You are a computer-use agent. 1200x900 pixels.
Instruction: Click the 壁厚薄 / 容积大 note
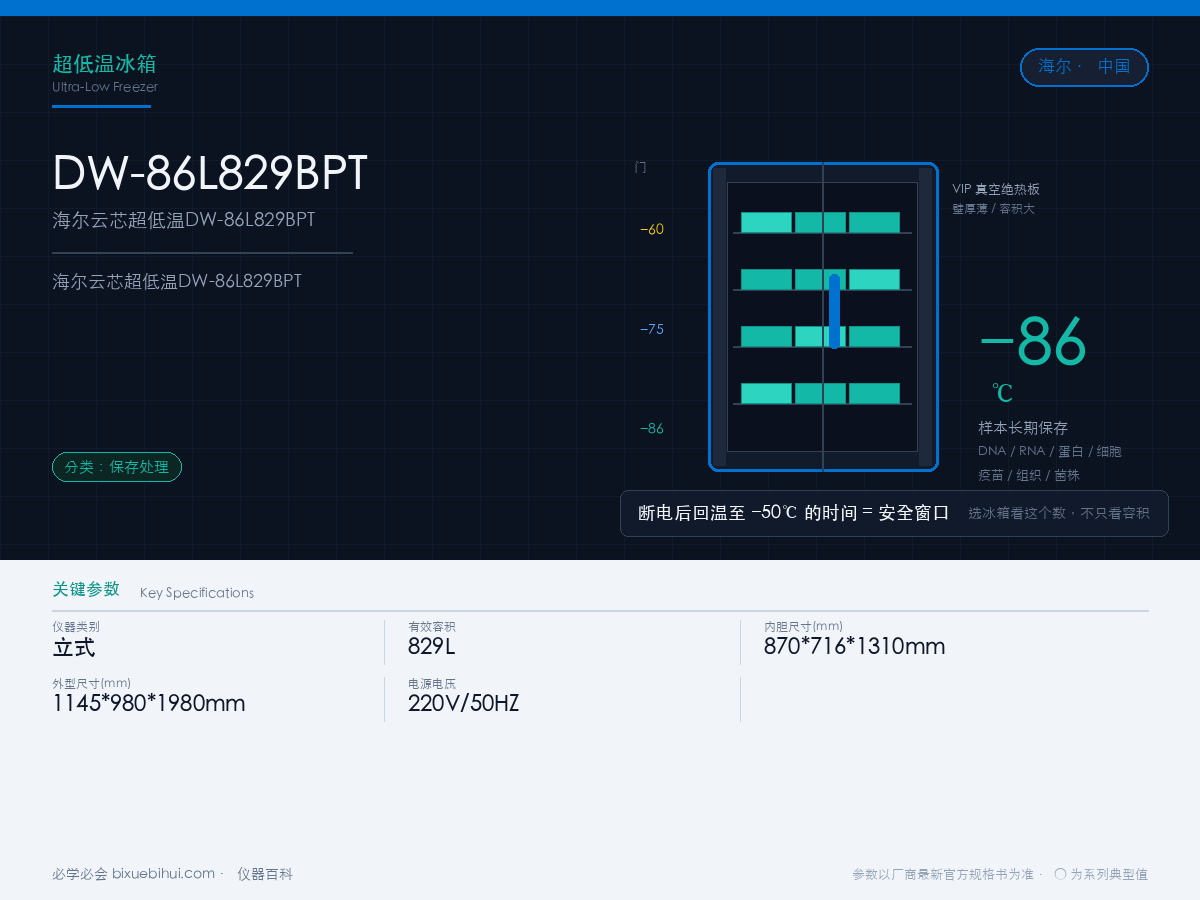click(x=993, y=209)
